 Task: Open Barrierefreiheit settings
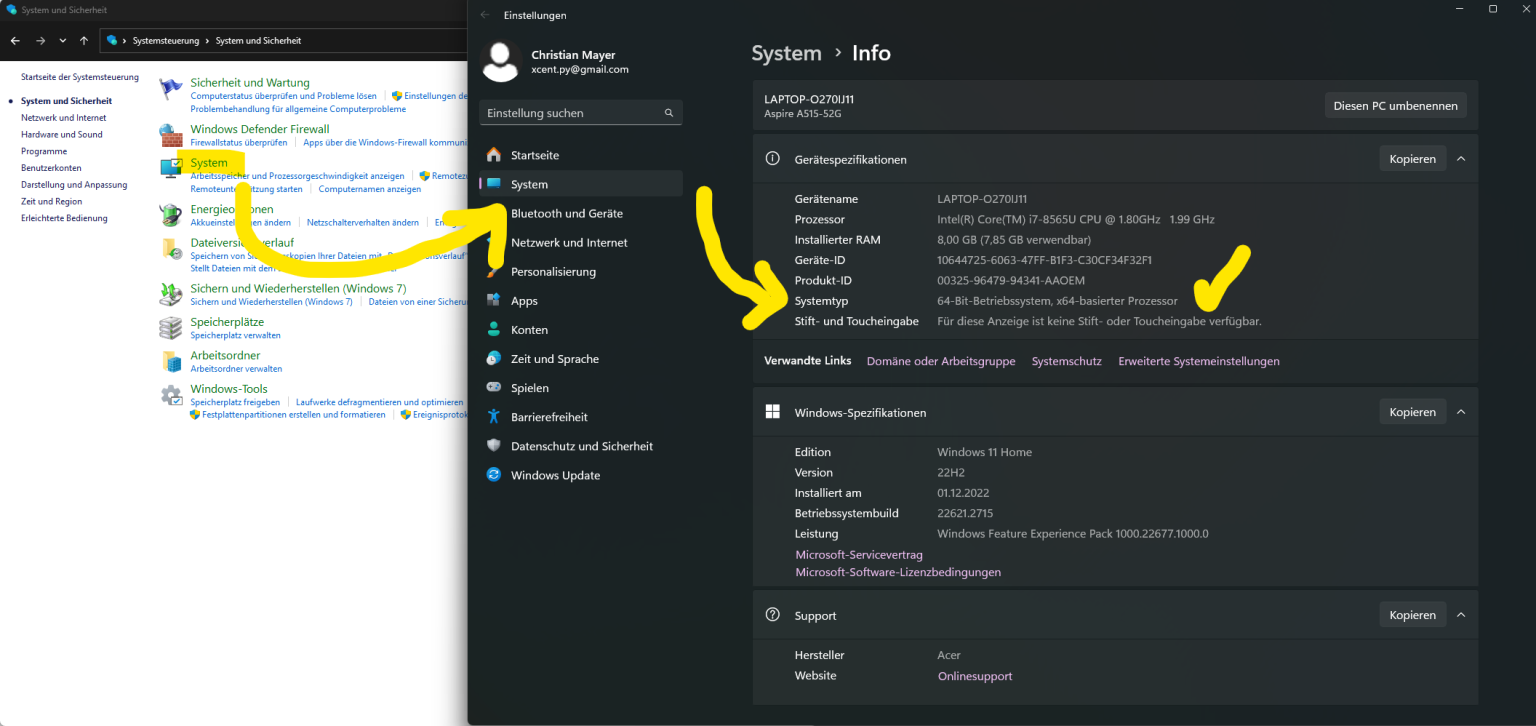pos(493,416)
